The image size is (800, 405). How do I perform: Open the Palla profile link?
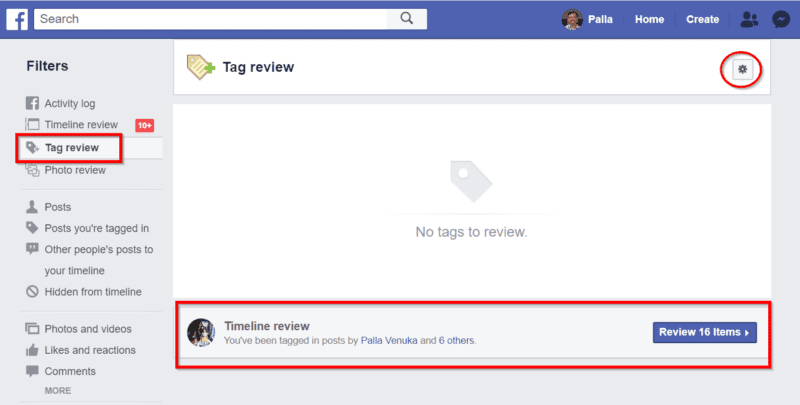[x=600, y=19]
